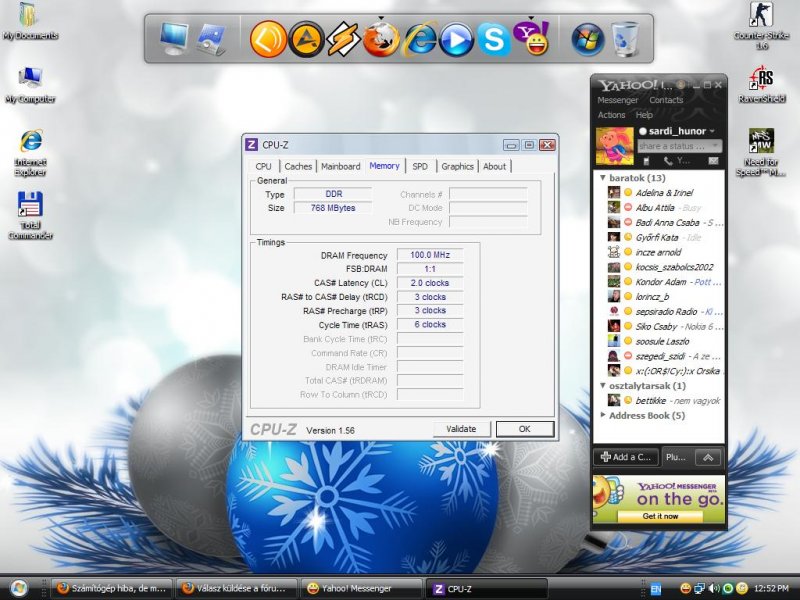Open the Mainboard tab
The image size is (800, 600).
coord(340,166)
